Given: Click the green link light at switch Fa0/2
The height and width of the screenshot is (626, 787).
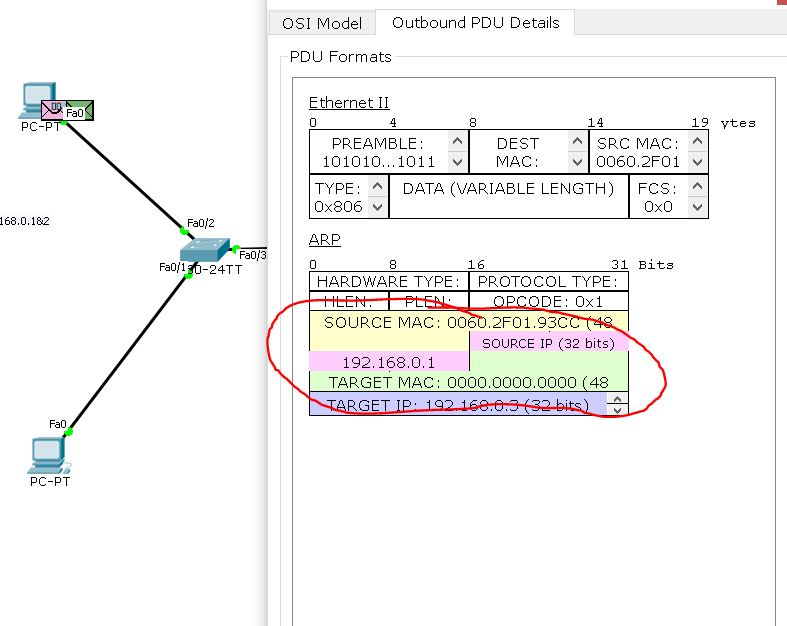Looking at the screenshot, I should (184, 231).
